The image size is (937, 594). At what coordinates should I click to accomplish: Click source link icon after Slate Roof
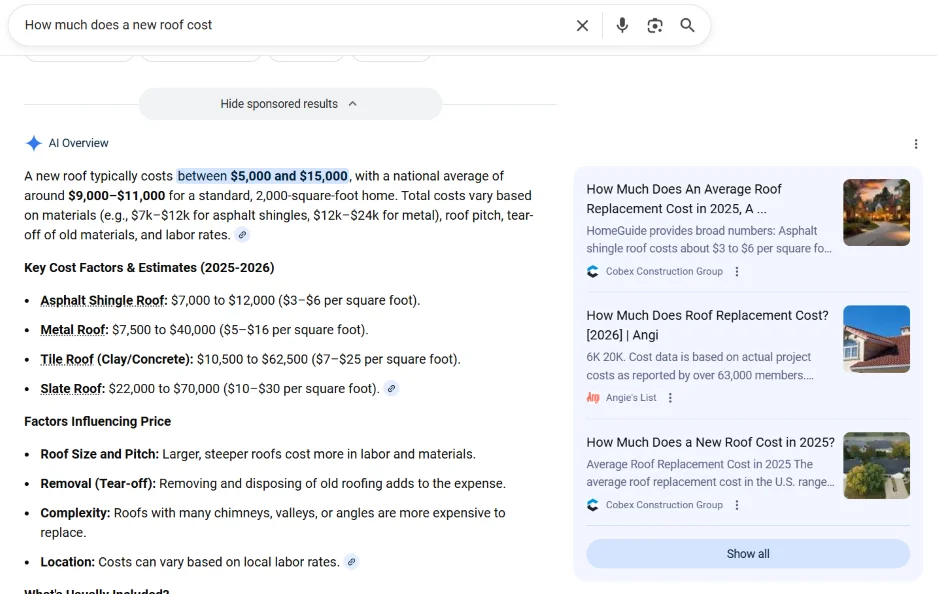click(391, 389)
